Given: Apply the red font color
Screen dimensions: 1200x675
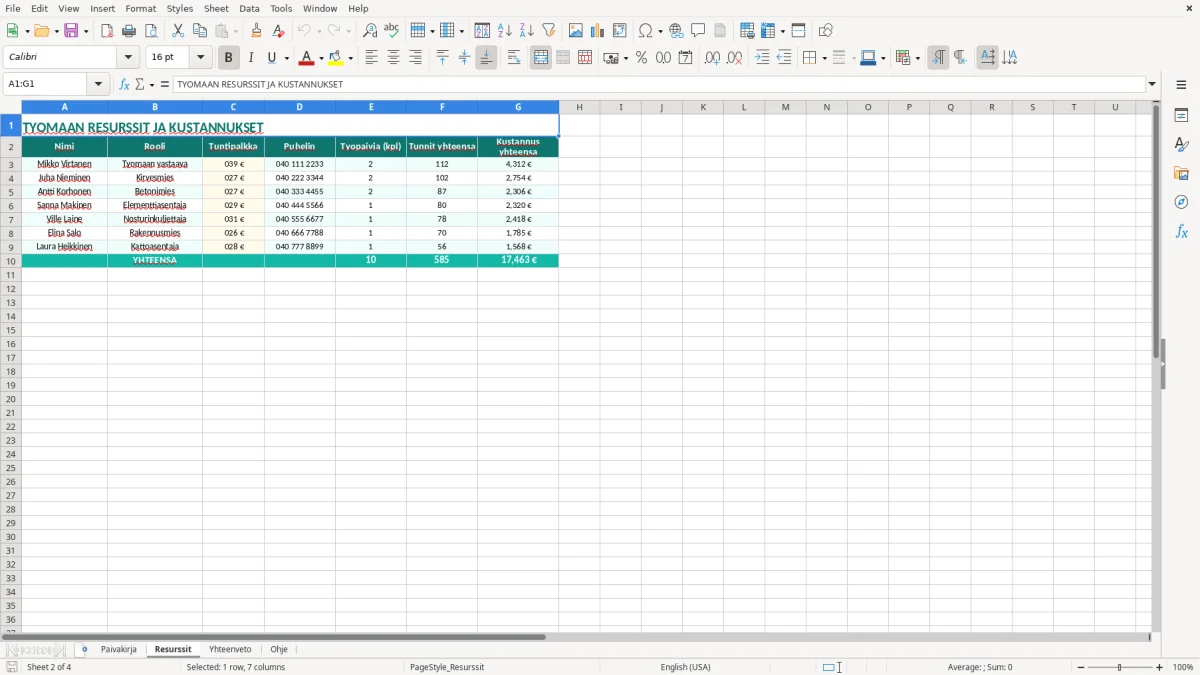Looking at the screenshot, I should point(306,58).
